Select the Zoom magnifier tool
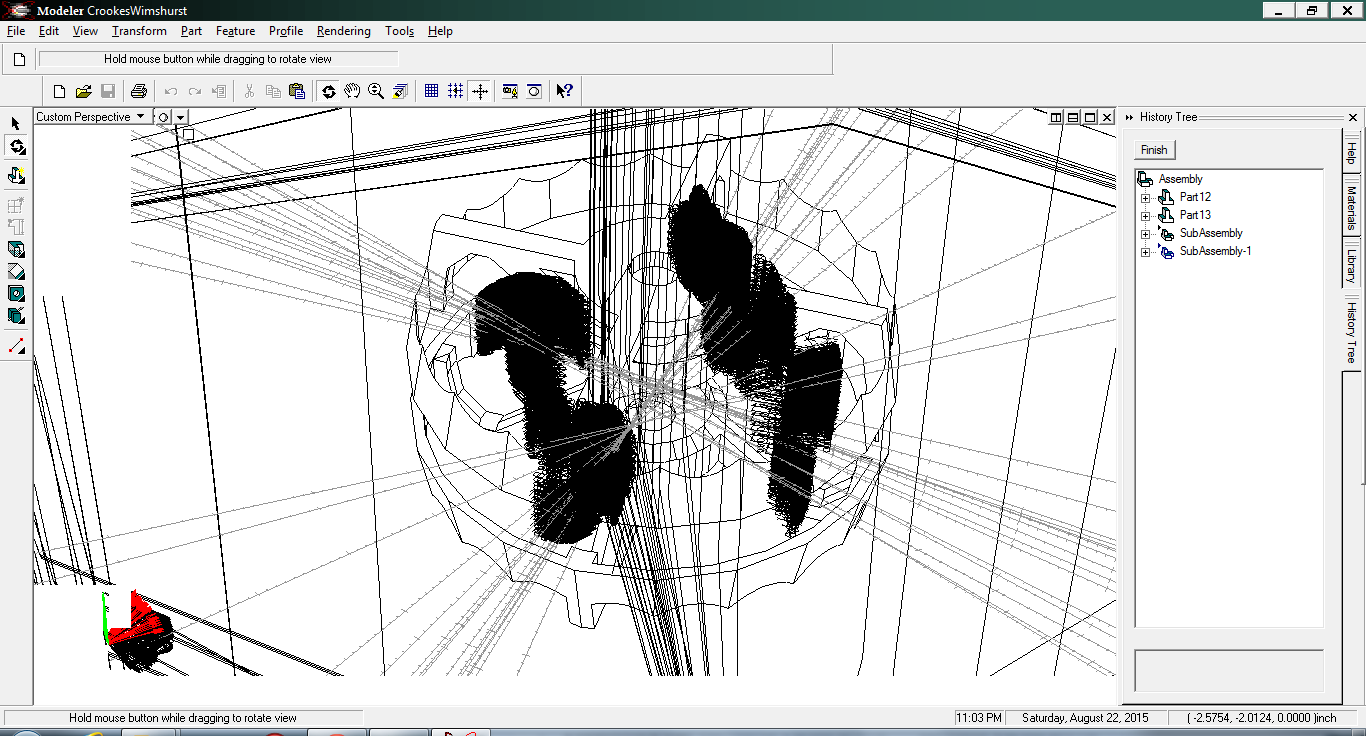The height and width of the screenshot is (736, 1366). pos(376,91)
